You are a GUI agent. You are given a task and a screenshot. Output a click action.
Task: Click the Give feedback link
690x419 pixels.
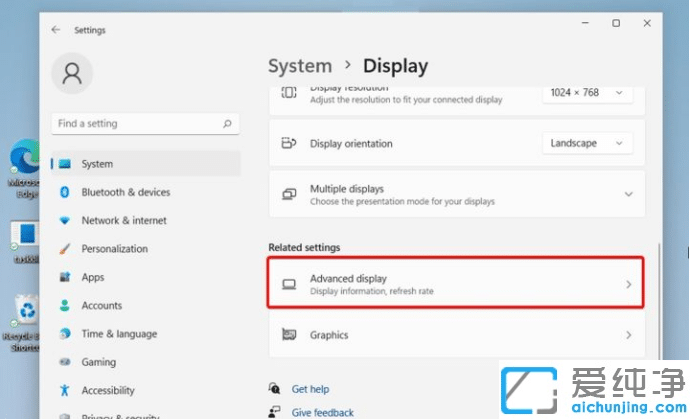tap(322, 412)
